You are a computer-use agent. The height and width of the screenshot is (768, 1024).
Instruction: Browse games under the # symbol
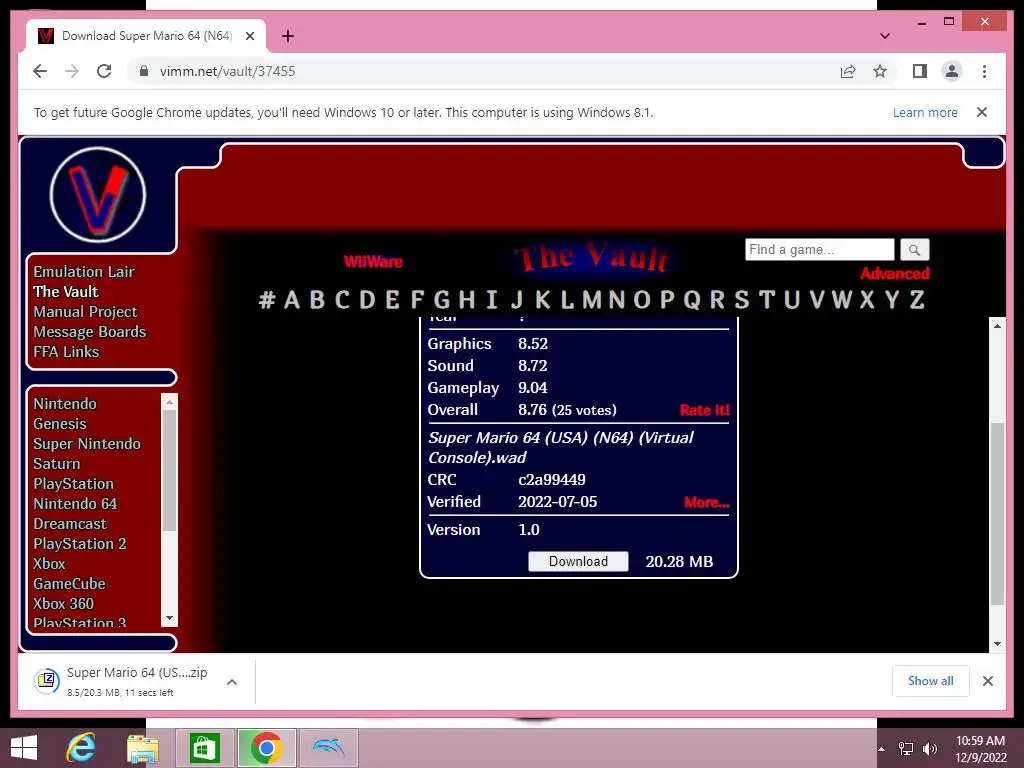266,300
